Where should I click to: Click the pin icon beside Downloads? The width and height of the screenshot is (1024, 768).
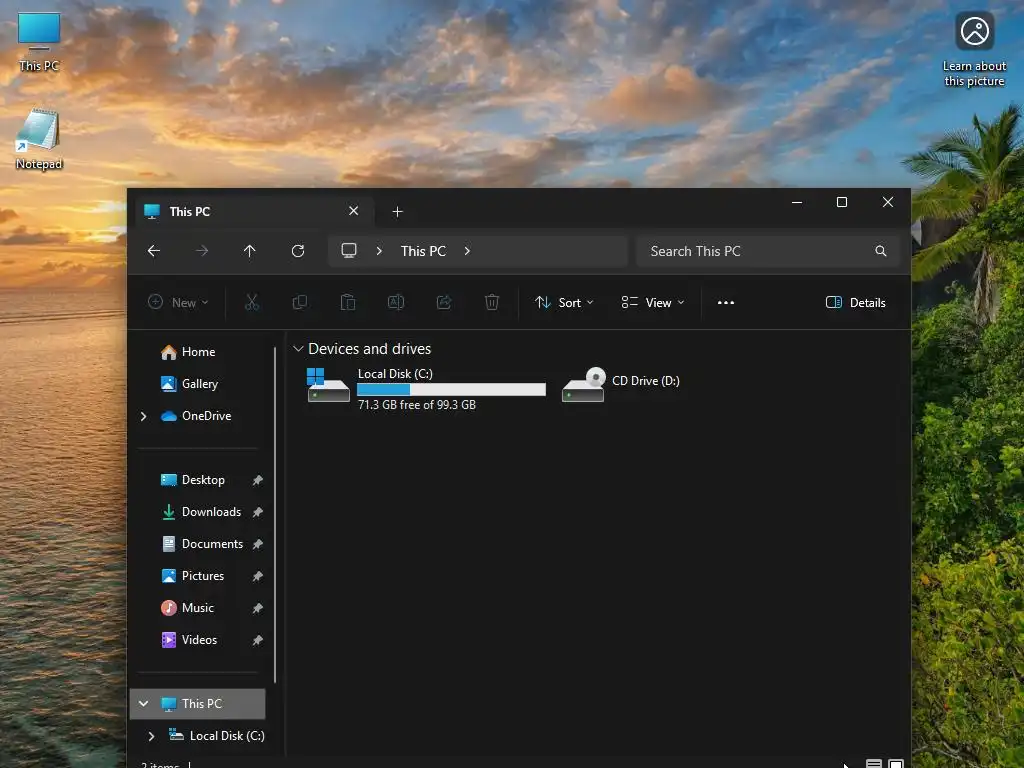(x=257, y=512)
